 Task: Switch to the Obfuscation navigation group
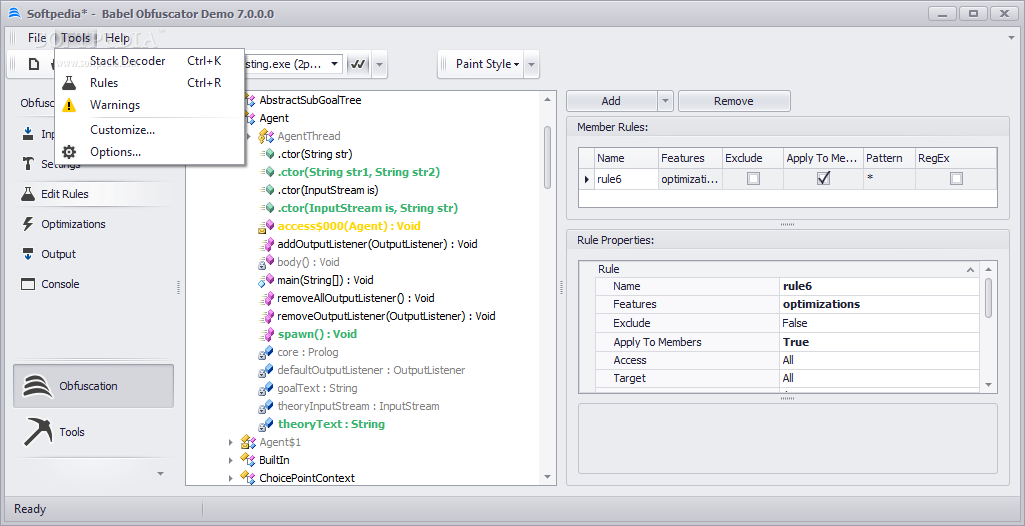pyautogui.click(x=93, y=386)
